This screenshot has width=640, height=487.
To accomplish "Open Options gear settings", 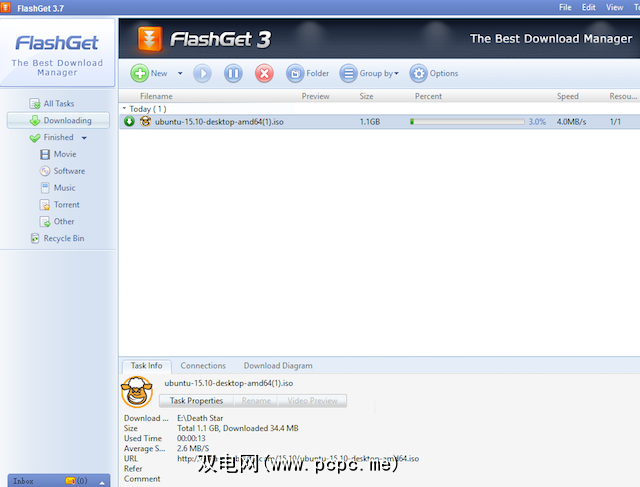I will 434,73.
